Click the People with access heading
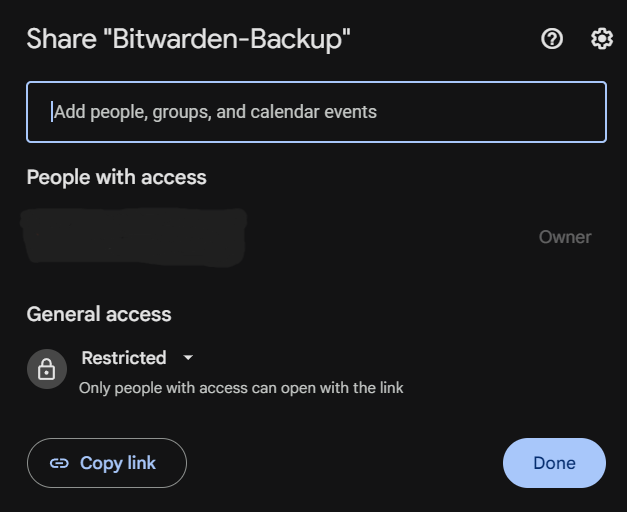 (116, 177)
